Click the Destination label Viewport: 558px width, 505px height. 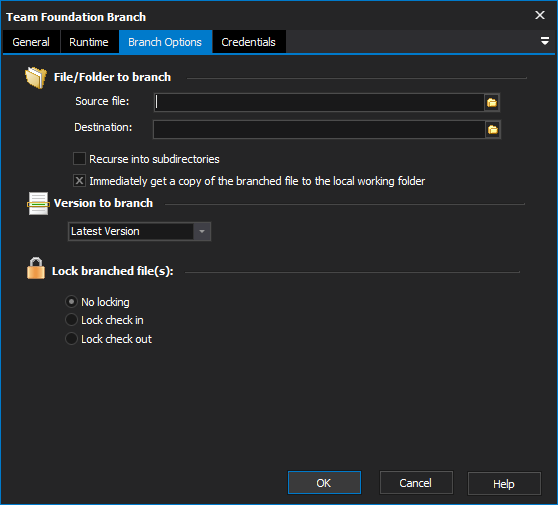(103, 127)
